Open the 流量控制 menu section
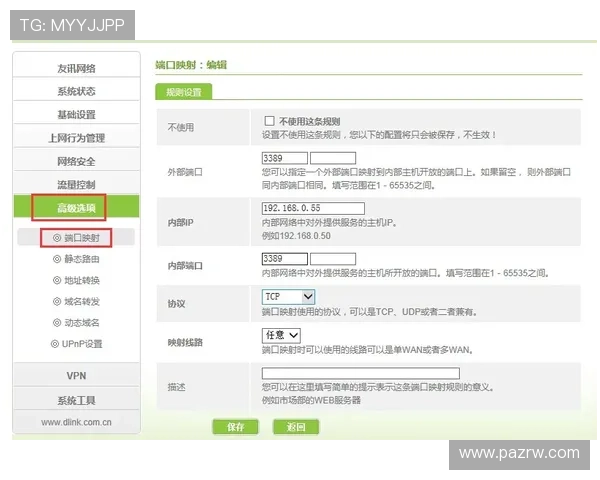Screen dimensions: 600x480 (77, 184)
